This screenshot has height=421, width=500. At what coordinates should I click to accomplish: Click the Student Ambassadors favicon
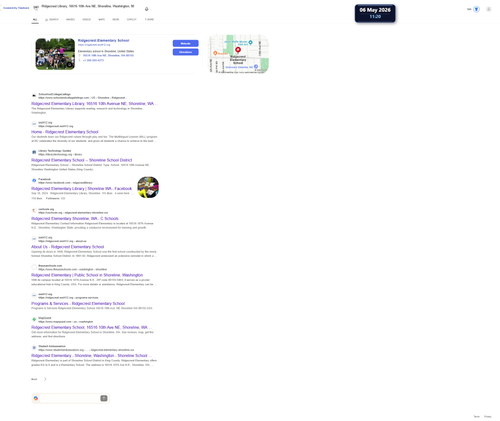pyautogui.click(x=34, y=348)
